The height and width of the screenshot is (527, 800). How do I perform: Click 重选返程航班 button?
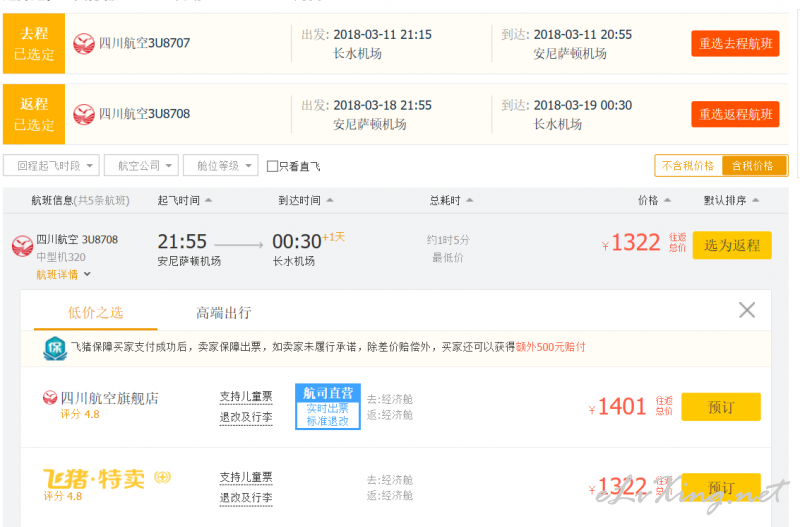pyautogui.click(x=735, y=114)
